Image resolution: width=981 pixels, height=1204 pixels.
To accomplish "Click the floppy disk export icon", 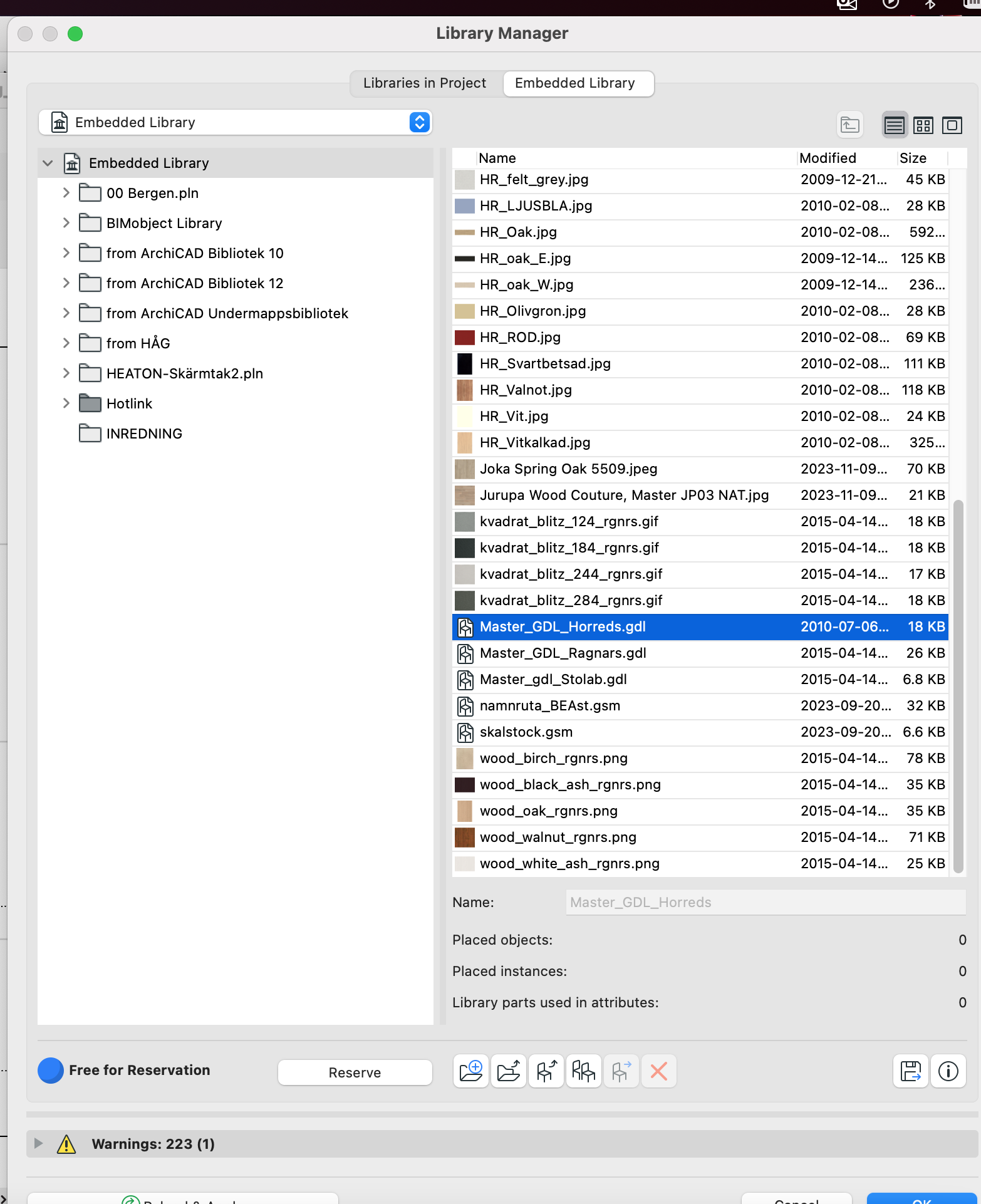I will click(x=910, y=1071).
